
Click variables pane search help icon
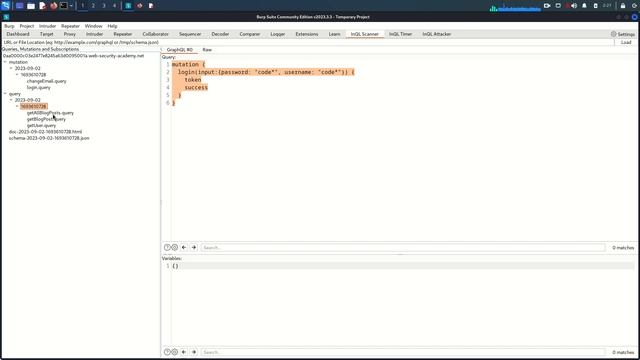point(167,352)
